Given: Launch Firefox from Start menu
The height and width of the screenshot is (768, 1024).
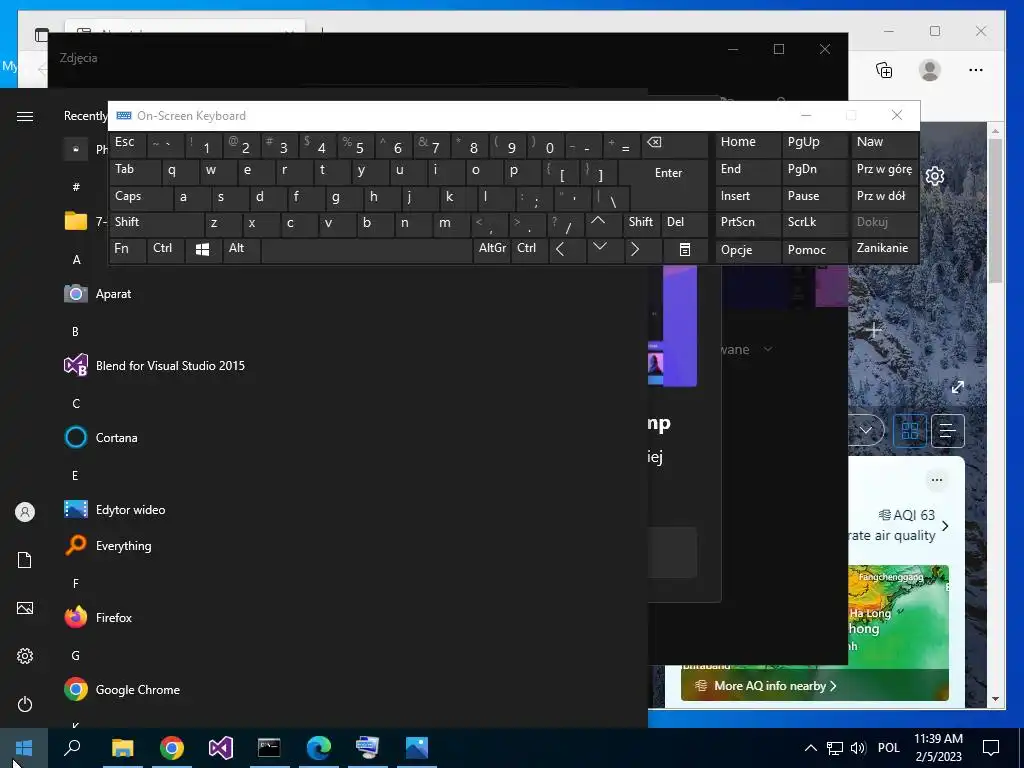Looking at the screenshot, I should click(x=98, y=617).
